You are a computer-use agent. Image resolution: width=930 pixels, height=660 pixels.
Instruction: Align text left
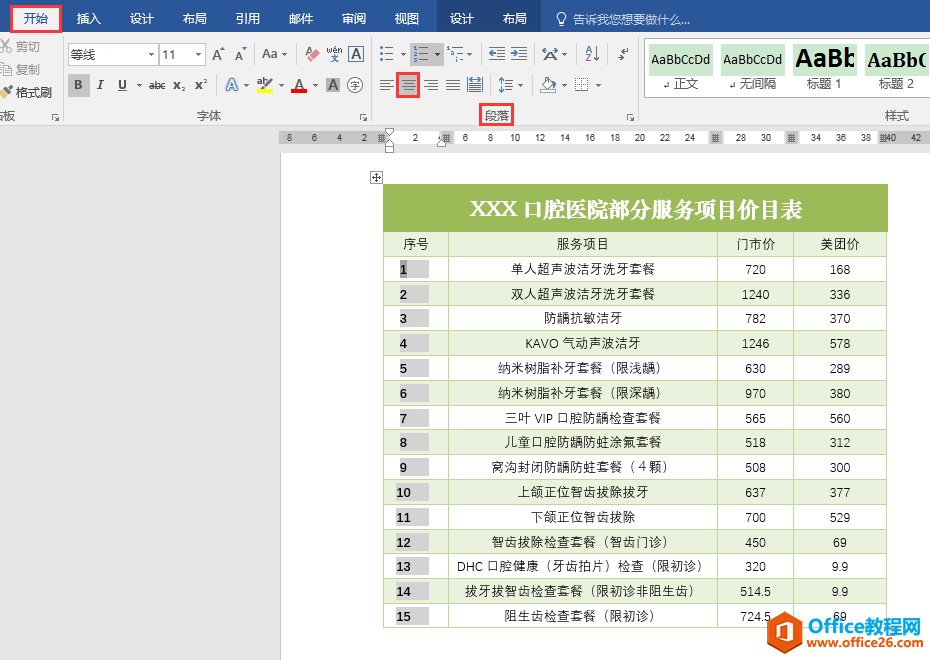coord(386,85)
